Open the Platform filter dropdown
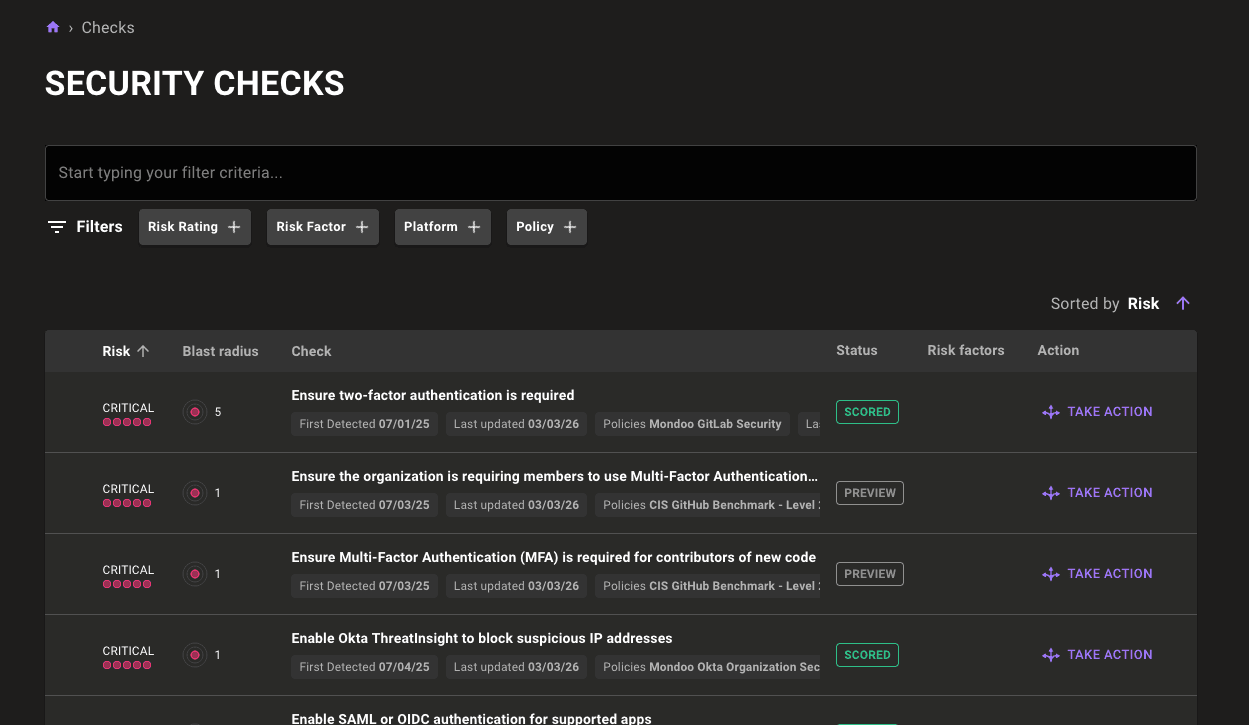The width and height of the screenshot is (1249, 725). point(442,227)
